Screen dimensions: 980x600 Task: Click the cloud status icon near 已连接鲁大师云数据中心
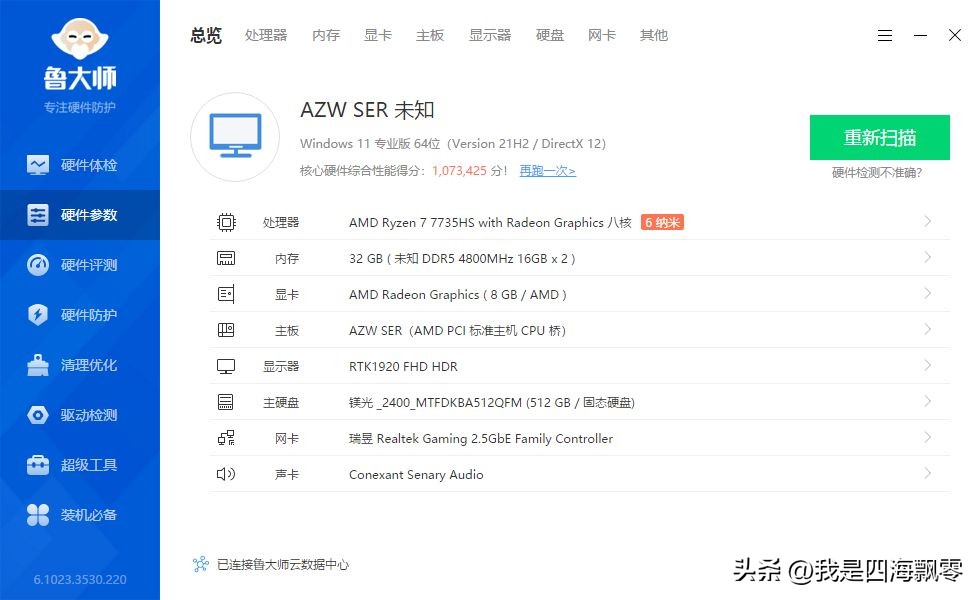click(202, 564)
